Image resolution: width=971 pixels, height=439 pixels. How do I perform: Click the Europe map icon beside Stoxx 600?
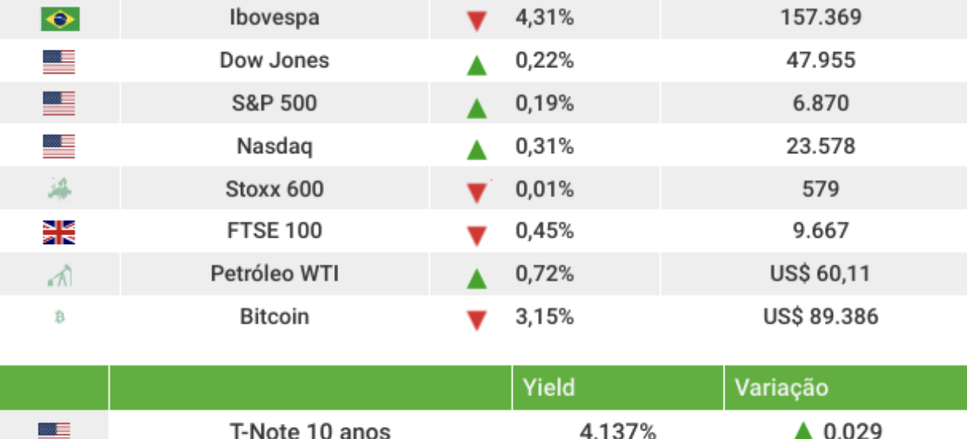point(59,189)
